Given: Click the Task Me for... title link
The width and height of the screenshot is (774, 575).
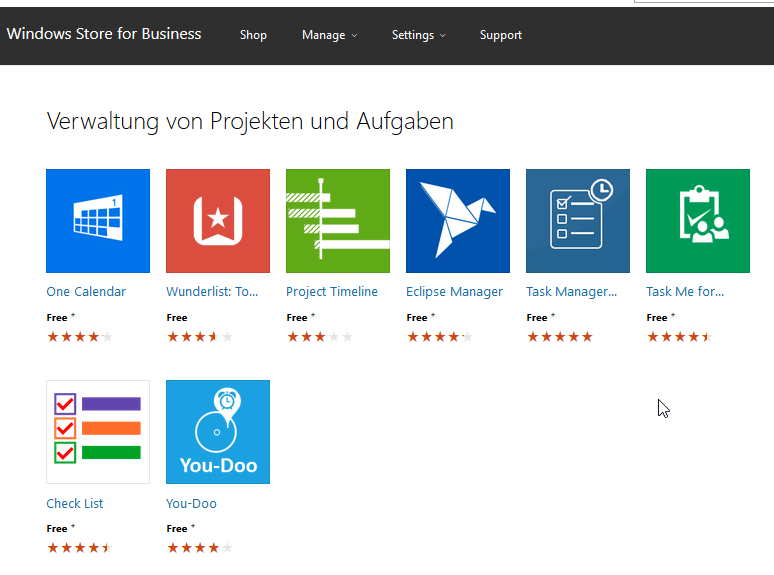Looking at the screenshot, I should click(x=685, y=292).
